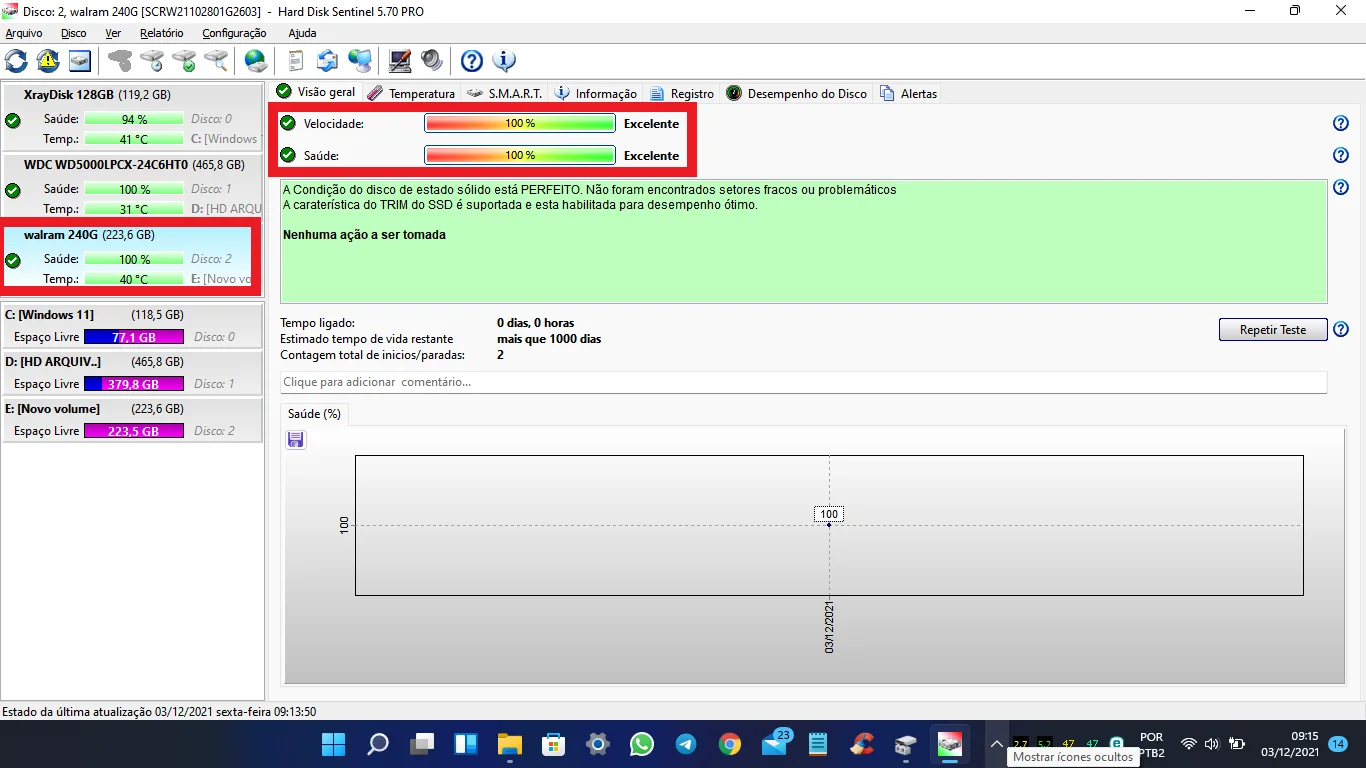1366x768 pixels.
Task: Click XrayDisk's 94 % health bar
Action: [134, 119]
